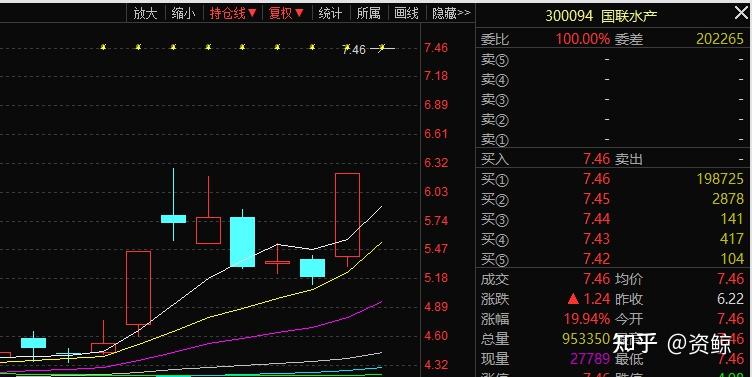Click the large cyan candlestick below 5.74
Image resolution: width=752 pixels, height=377 pixels.
tap(242, 242)
